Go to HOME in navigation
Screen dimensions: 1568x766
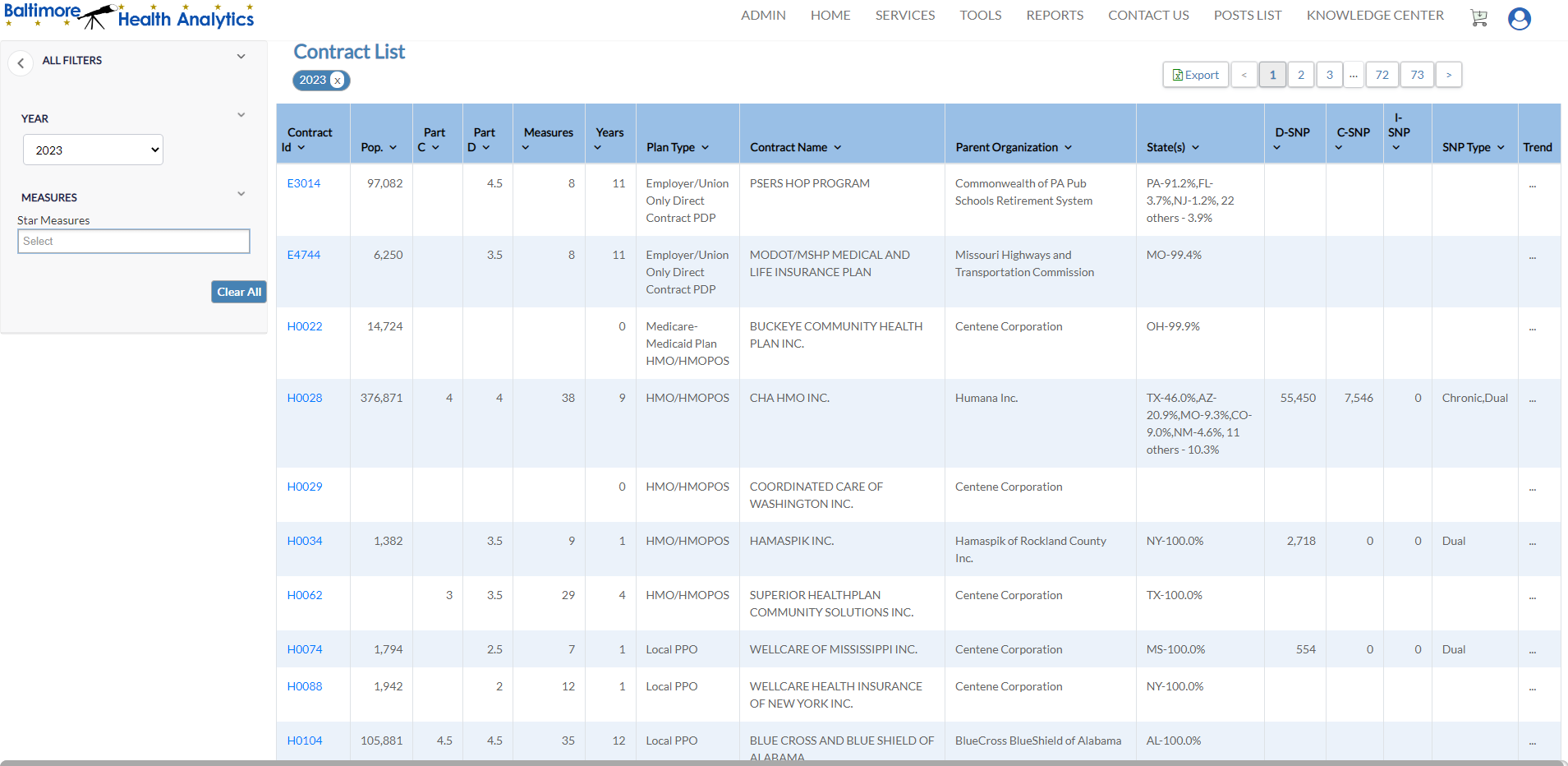pos(830,16)
